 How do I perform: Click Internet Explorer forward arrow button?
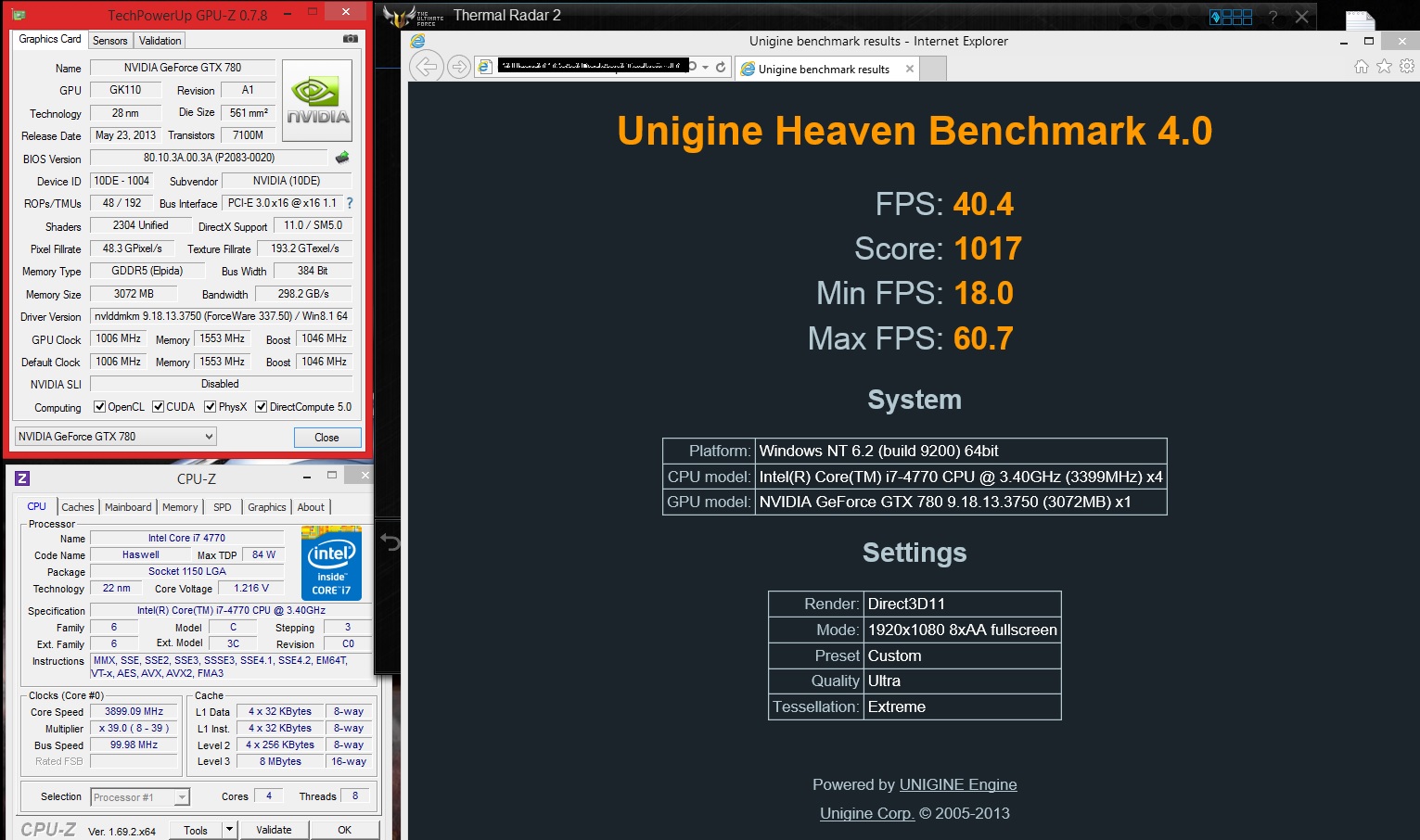458,67
